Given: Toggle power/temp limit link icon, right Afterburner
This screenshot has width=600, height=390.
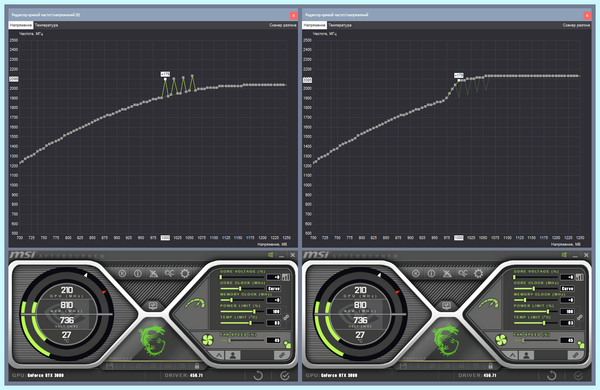Looking at the screenshot, I should coord(580,317).
